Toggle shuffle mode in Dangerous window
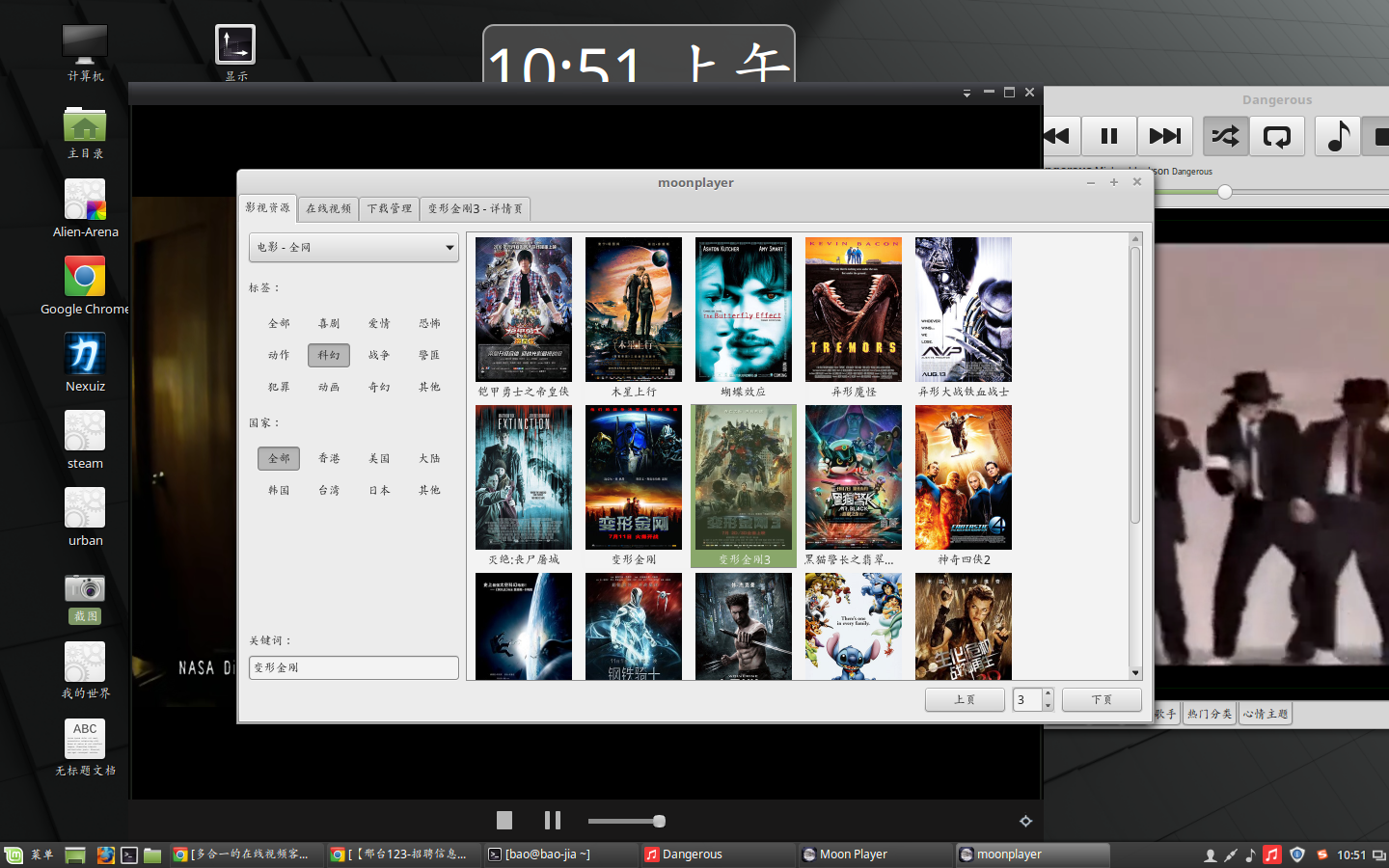 tap(1225, 136)
